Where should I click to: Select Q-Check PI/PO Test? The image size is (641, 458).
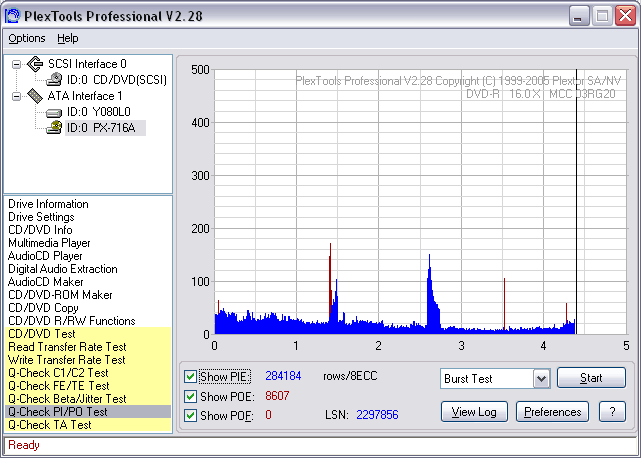pos(88,412)
